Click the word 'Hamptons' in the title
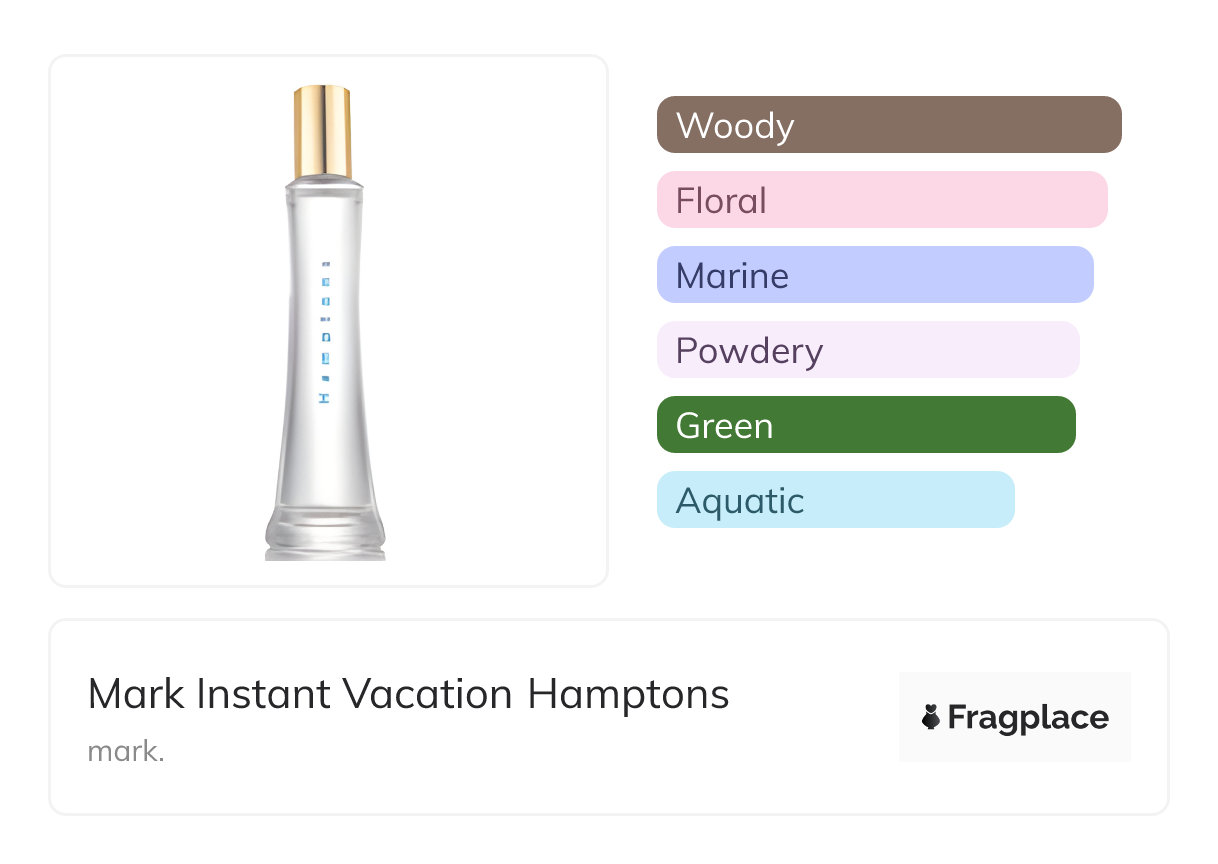This screenshot has width=1218, height=864. (628, 695)
